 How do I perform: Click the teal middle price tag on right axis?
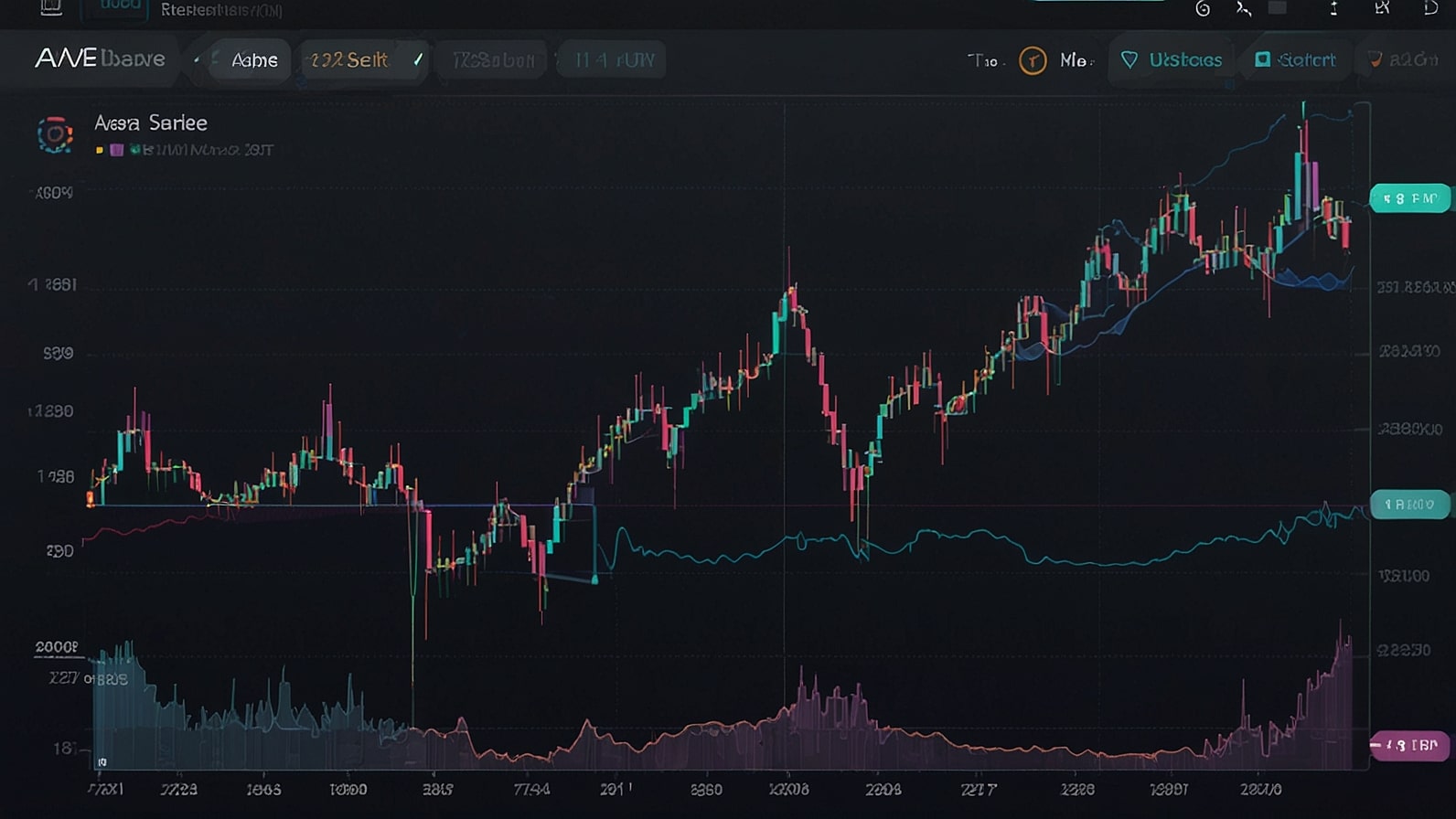tap(1409, 505)
